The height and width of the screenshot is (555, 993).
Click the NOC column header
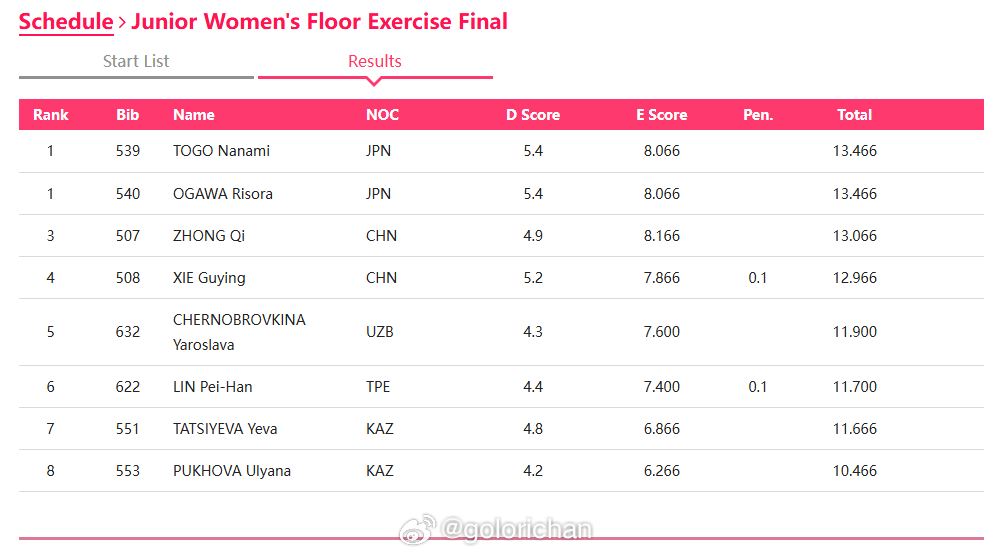[383, 115]
